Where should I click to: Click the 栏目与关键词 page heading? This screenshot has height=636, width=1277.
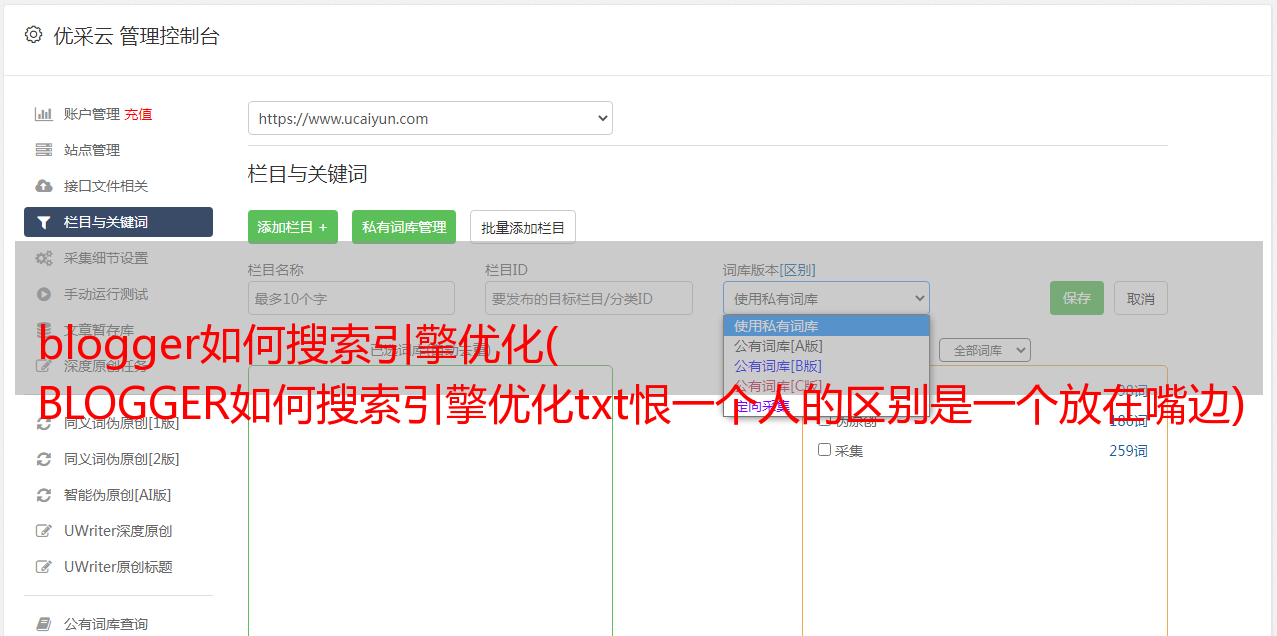pyautogui.click(x=308, y=174)
